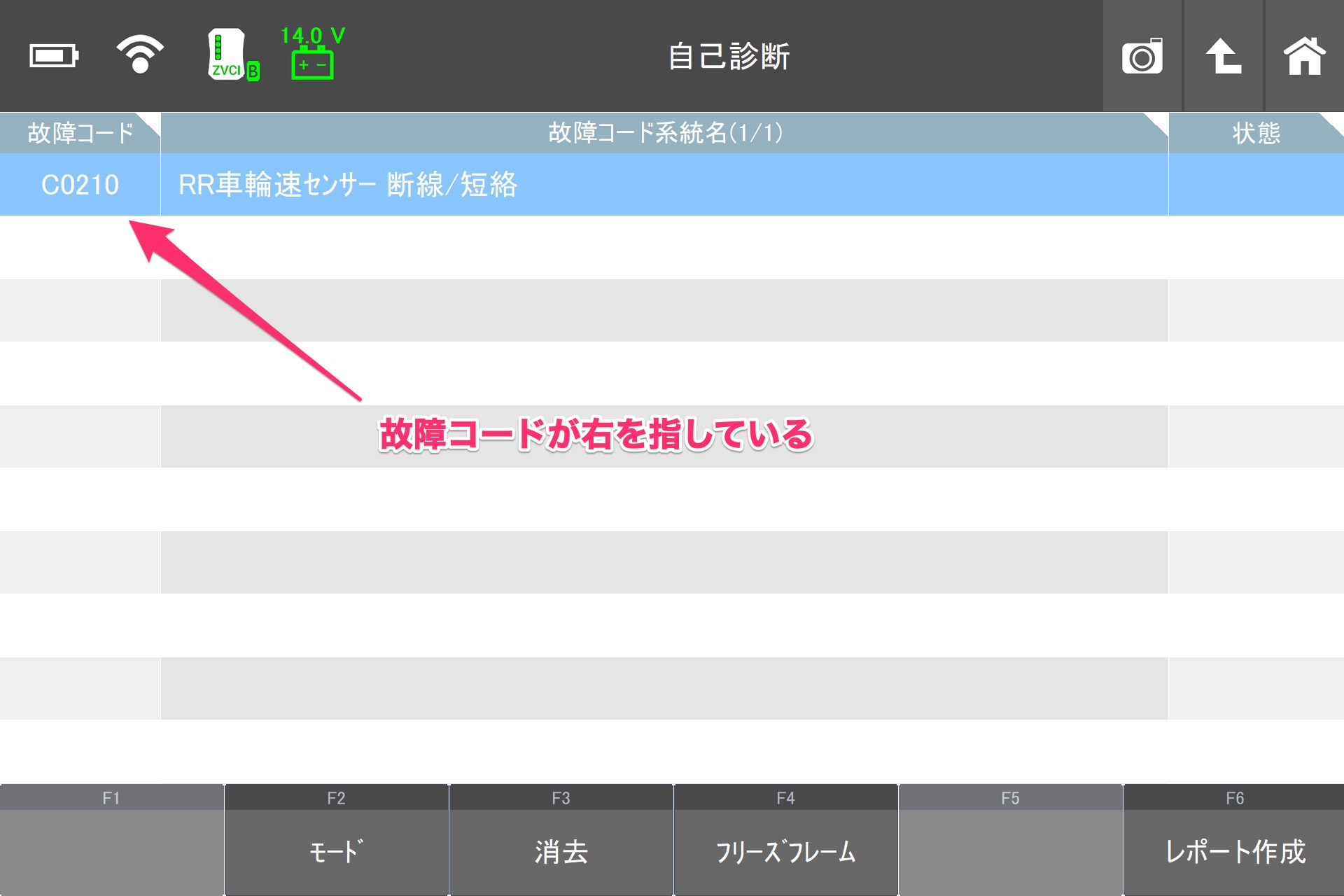Click the Wi-Fi signal icon
This screenshot has height=896, width=1344.
pos(140,55)
